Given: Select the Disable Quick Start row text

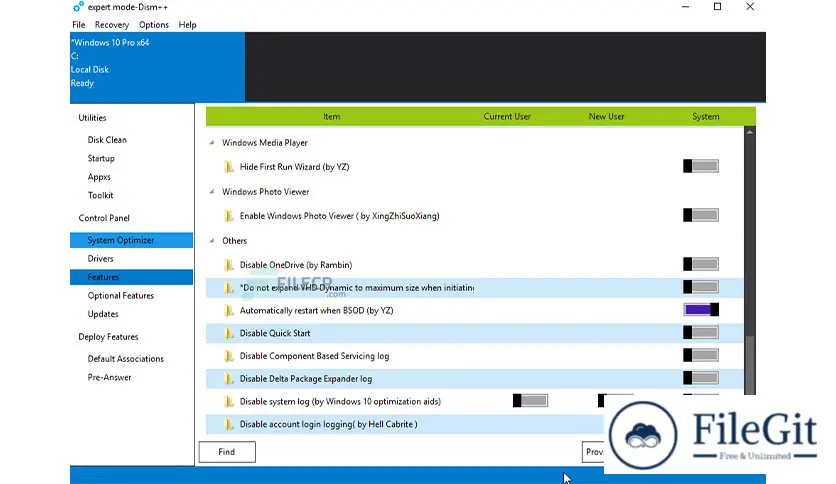Looking at the screenshot, I should coord(275,333).
